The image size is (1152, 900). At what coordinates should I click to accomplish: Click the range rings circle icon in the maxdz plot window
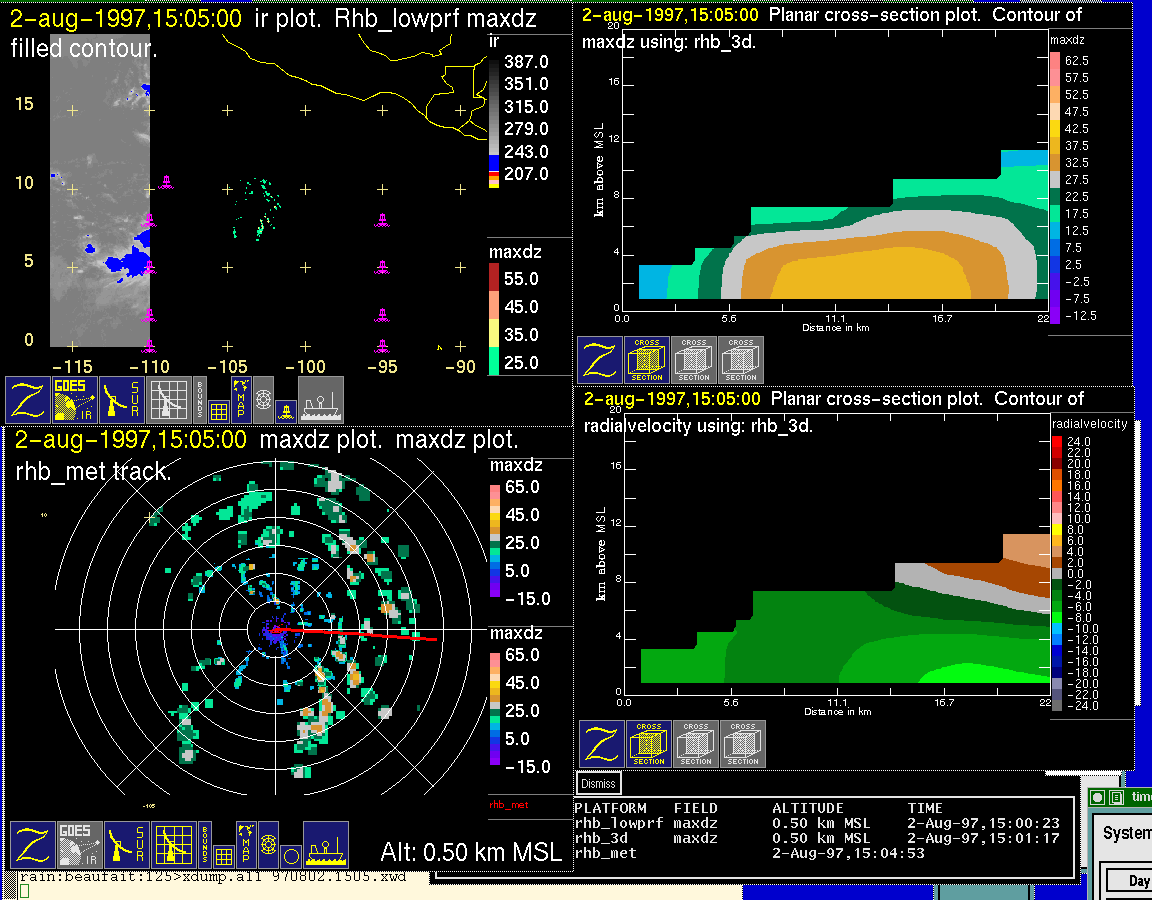point(290,856)
